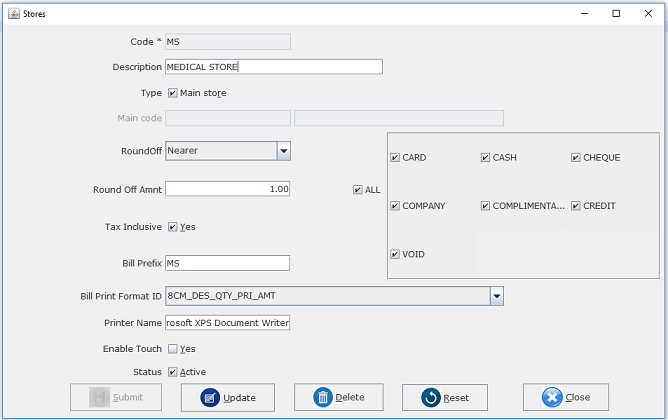Click the Java icon in the title bar

tap(12, 14)
